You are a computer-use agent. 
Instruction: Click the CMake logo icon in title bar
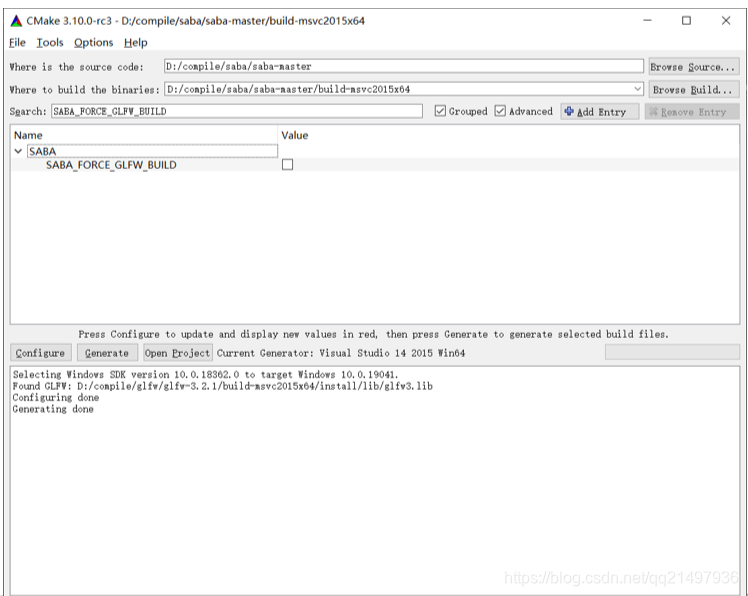tap(16, 21)
